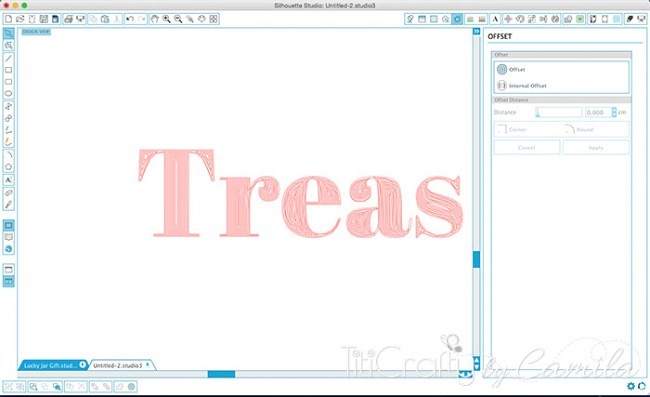Click the Distance value field 0.000
This screenshot has width=650, height=397.
597,112
